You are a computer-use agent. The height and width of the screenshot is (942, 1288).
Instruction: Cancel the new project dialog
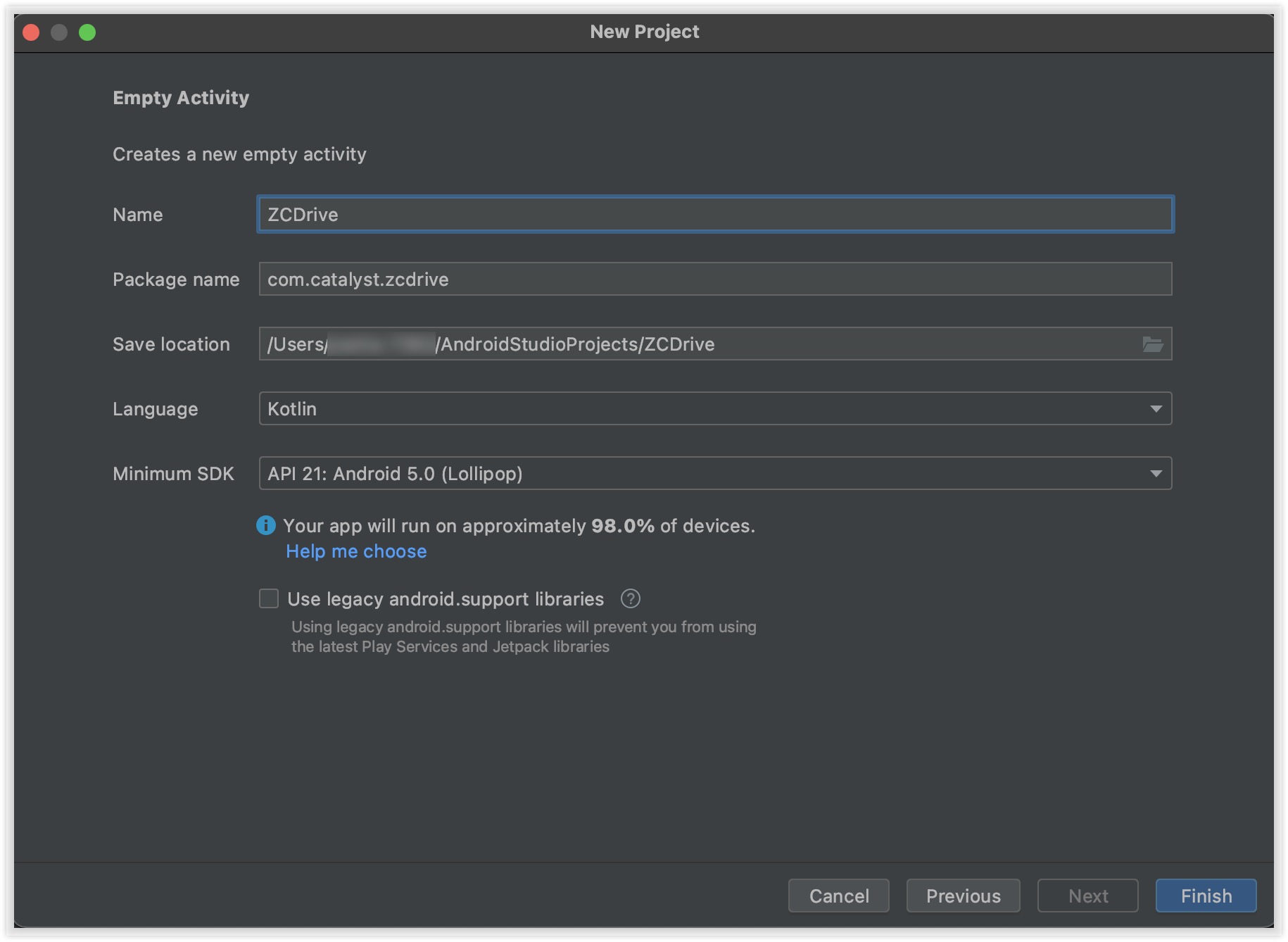coord(838,896)
